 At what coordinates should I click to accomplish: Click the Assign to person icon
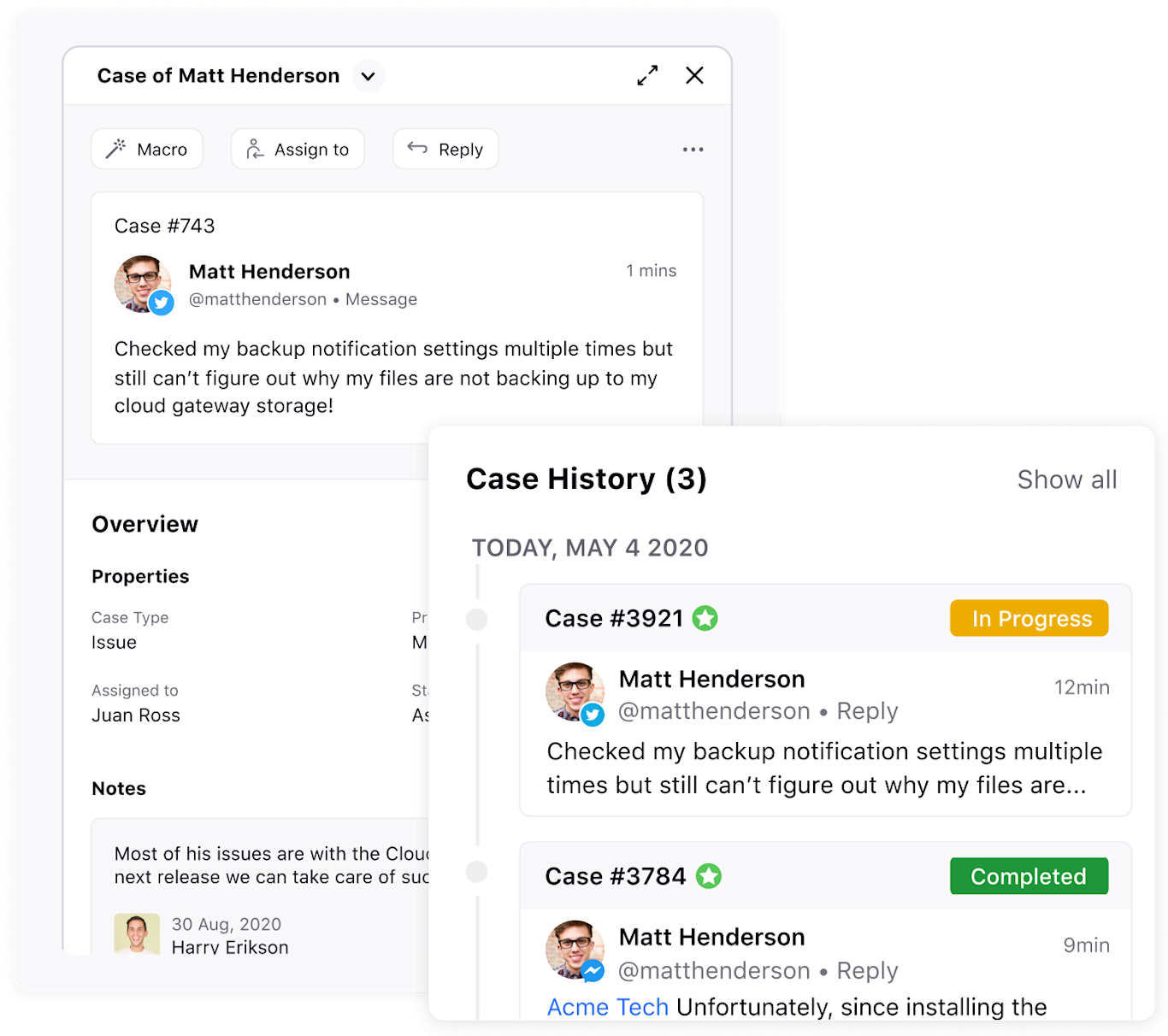coord(254,149)
